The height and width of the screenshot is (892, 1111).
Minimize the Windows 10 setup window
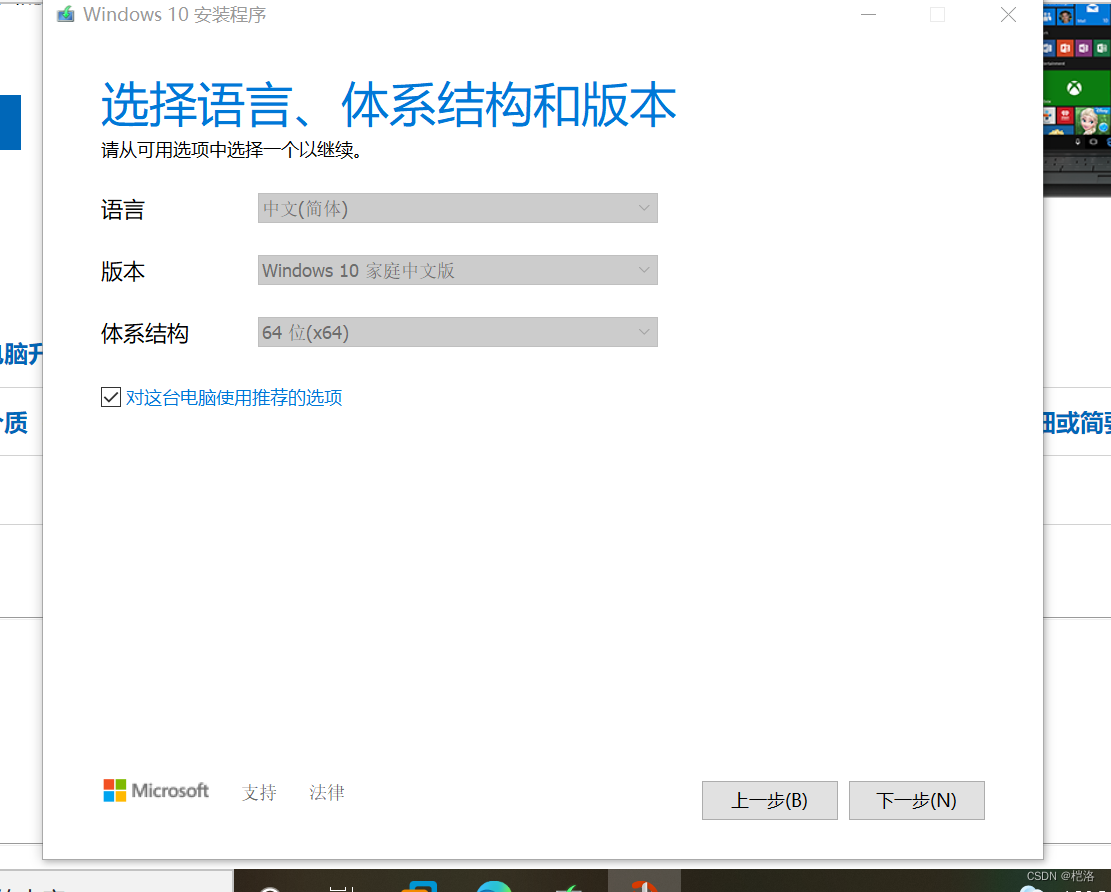point(869,14)
